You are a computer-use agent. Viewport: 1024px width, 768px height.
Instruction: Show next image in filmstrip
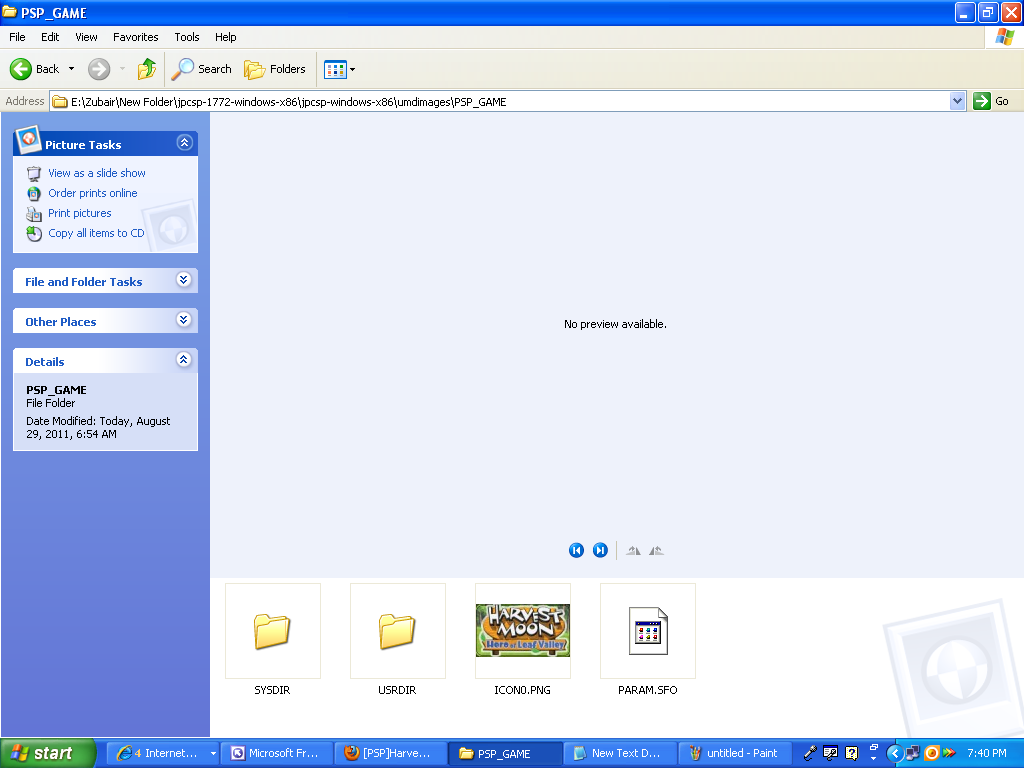coord(600,550)
